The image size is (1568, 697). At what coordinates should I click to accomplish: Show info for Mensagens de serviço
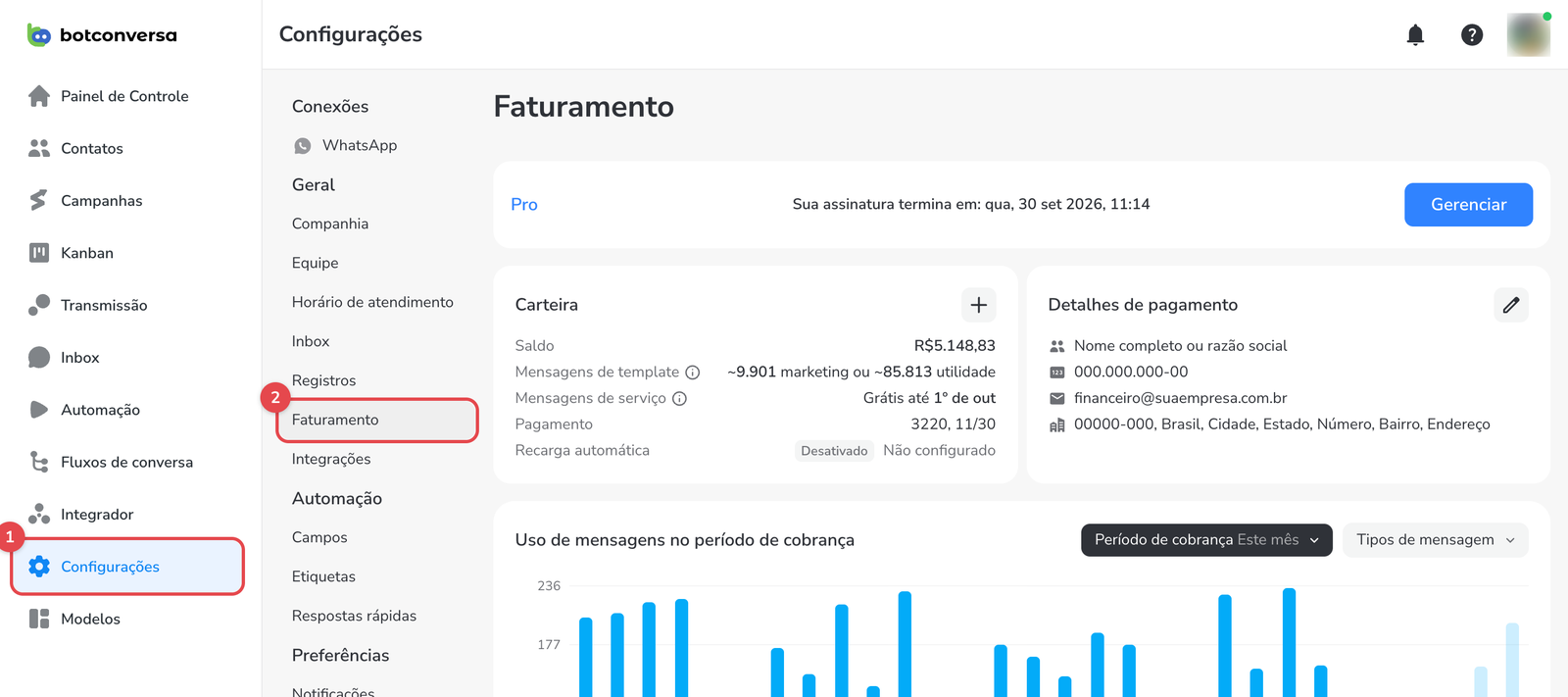pos(680,399)
